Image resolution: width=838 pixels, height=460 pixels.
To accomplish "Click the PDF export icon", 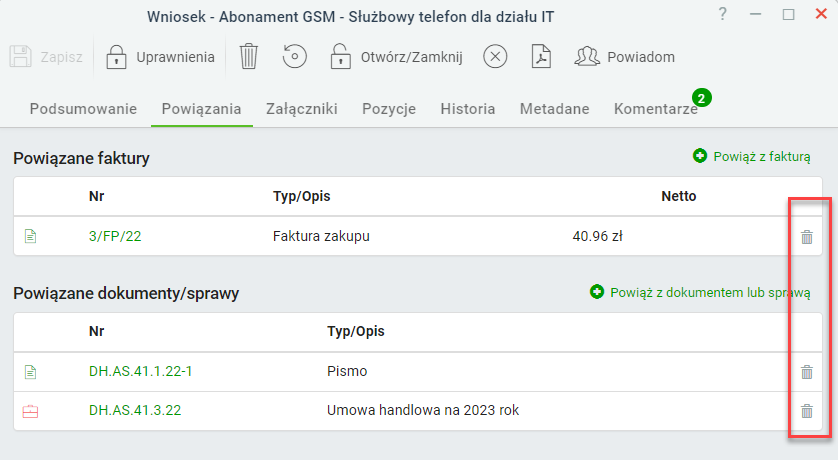I will pyautogui.click(x=541, y=57).
